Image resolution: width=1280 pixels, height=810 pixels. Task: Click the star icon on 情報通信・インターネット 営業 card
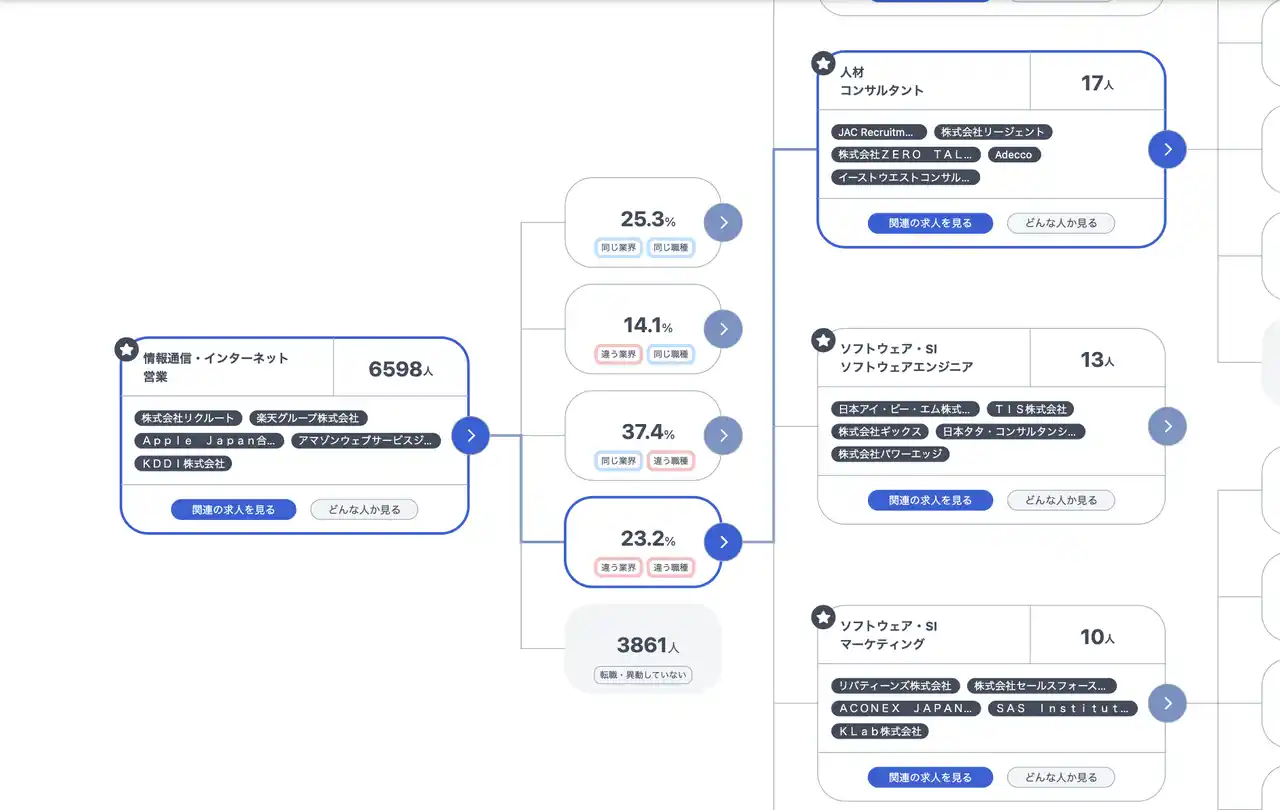point(126,350)
